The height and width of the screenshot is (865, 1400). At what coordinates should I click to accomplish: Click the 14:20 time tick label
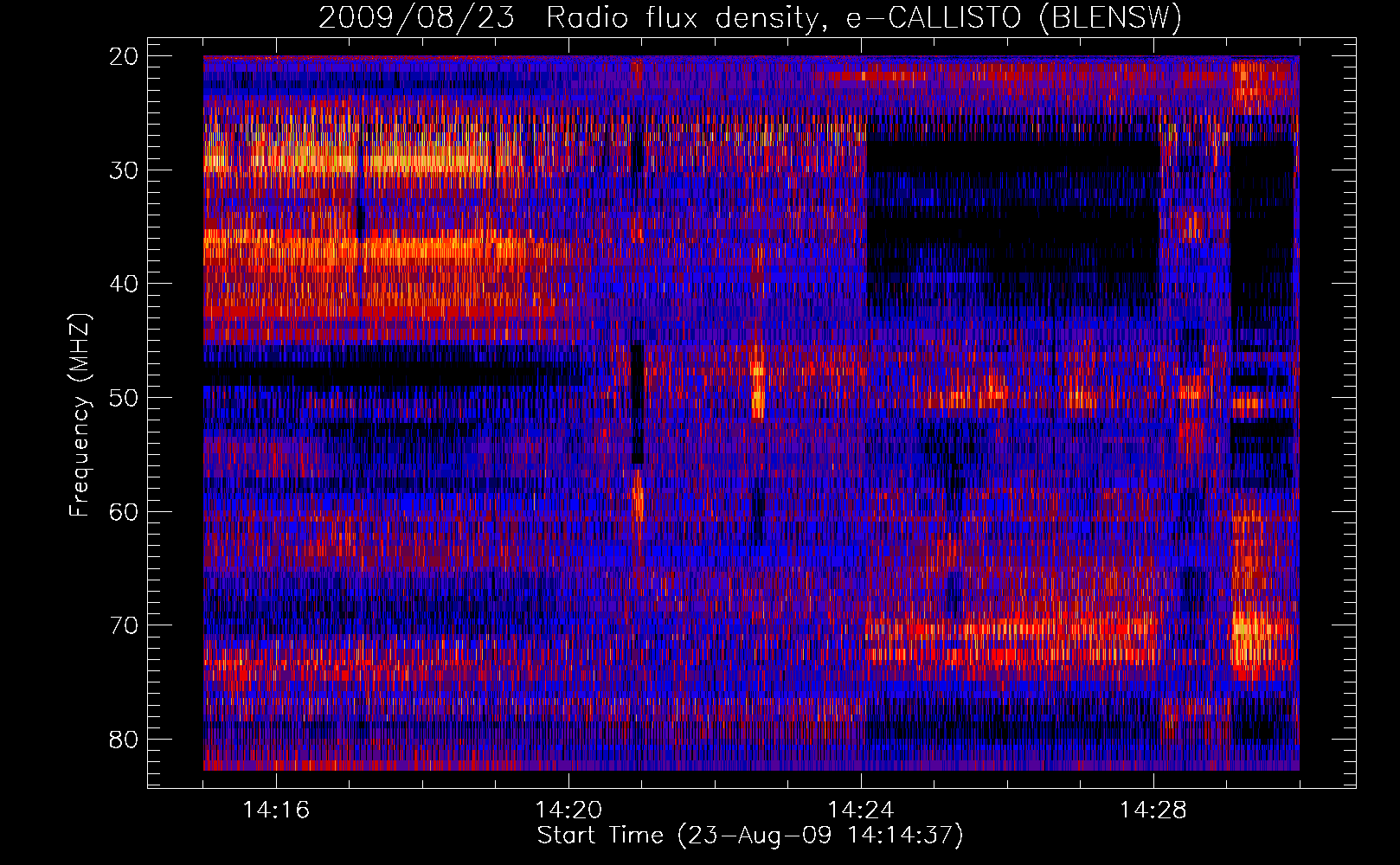point(568,810)
